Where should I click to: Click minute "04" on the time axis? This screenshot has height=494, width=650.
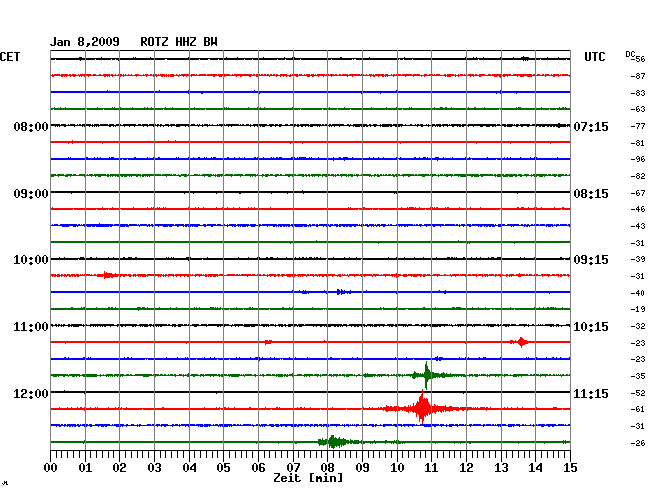(189, 467)
